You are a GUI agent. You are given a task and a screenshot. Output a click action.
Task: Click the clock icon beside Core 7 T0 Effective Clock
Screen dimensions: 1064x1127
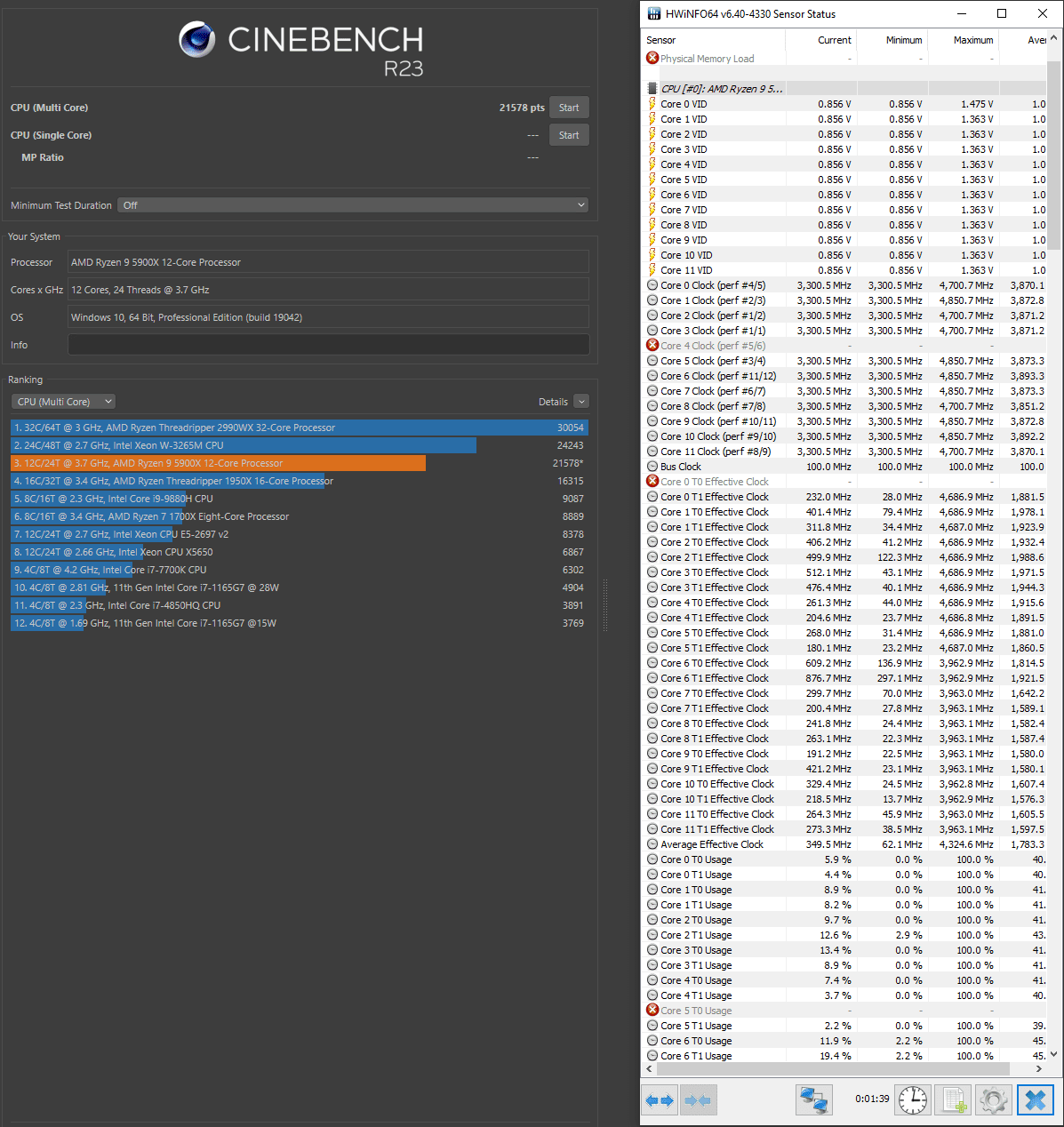(652, 693)
